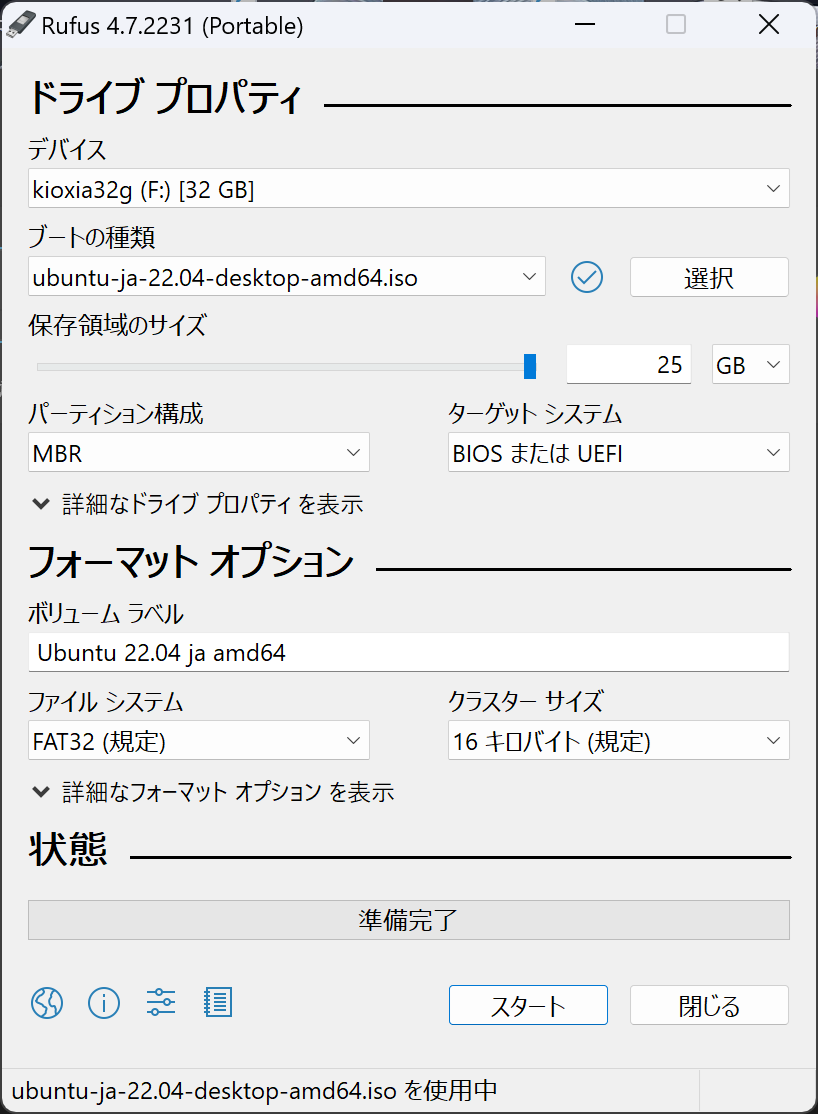Click the Rufus USB title bar icon
The image size is (818, 1114).
(21, 25)
